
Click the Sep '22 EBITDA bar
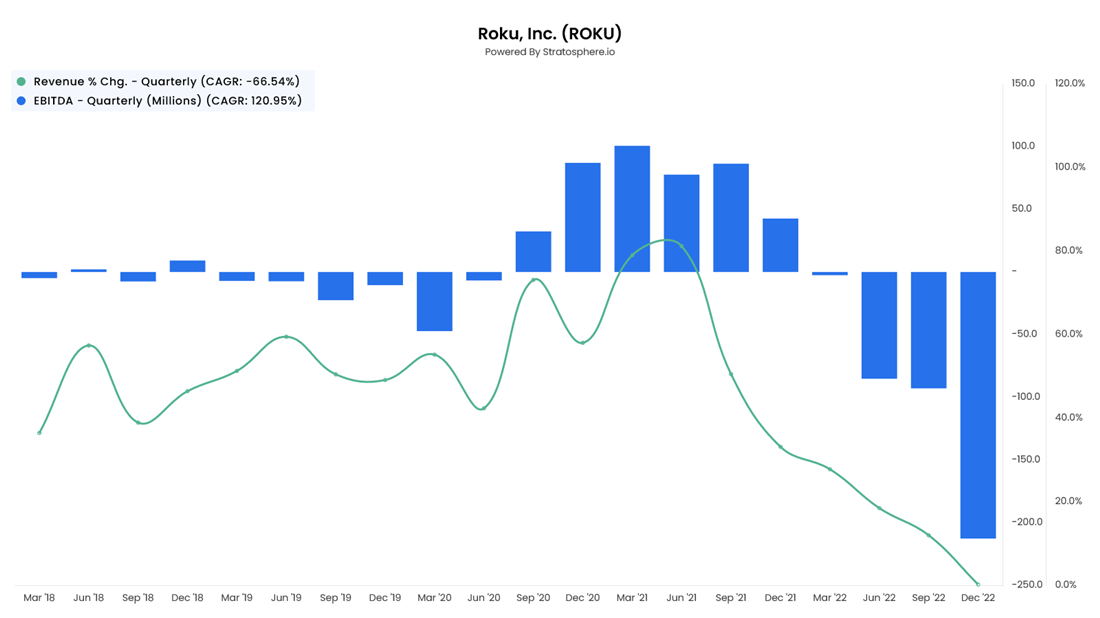tap(929, 330)
